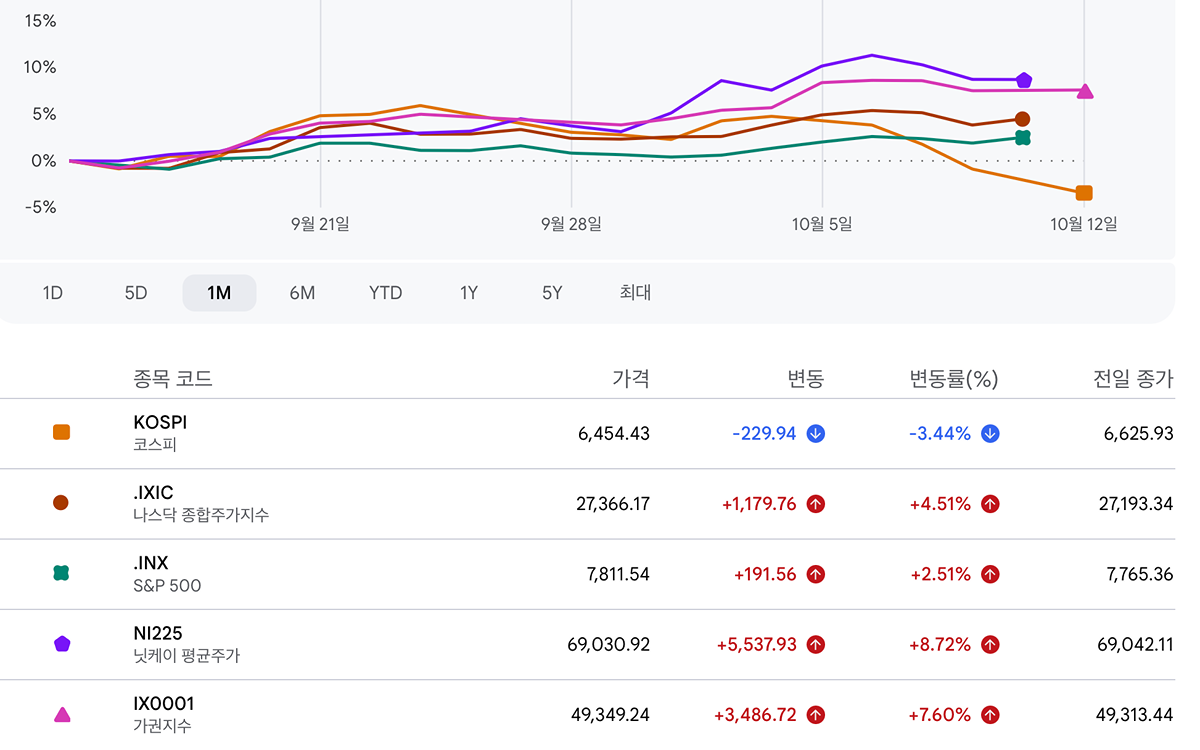Select the 1M time range tab
This screenshot has width=1200, height=750.
[x=219, y=293]
